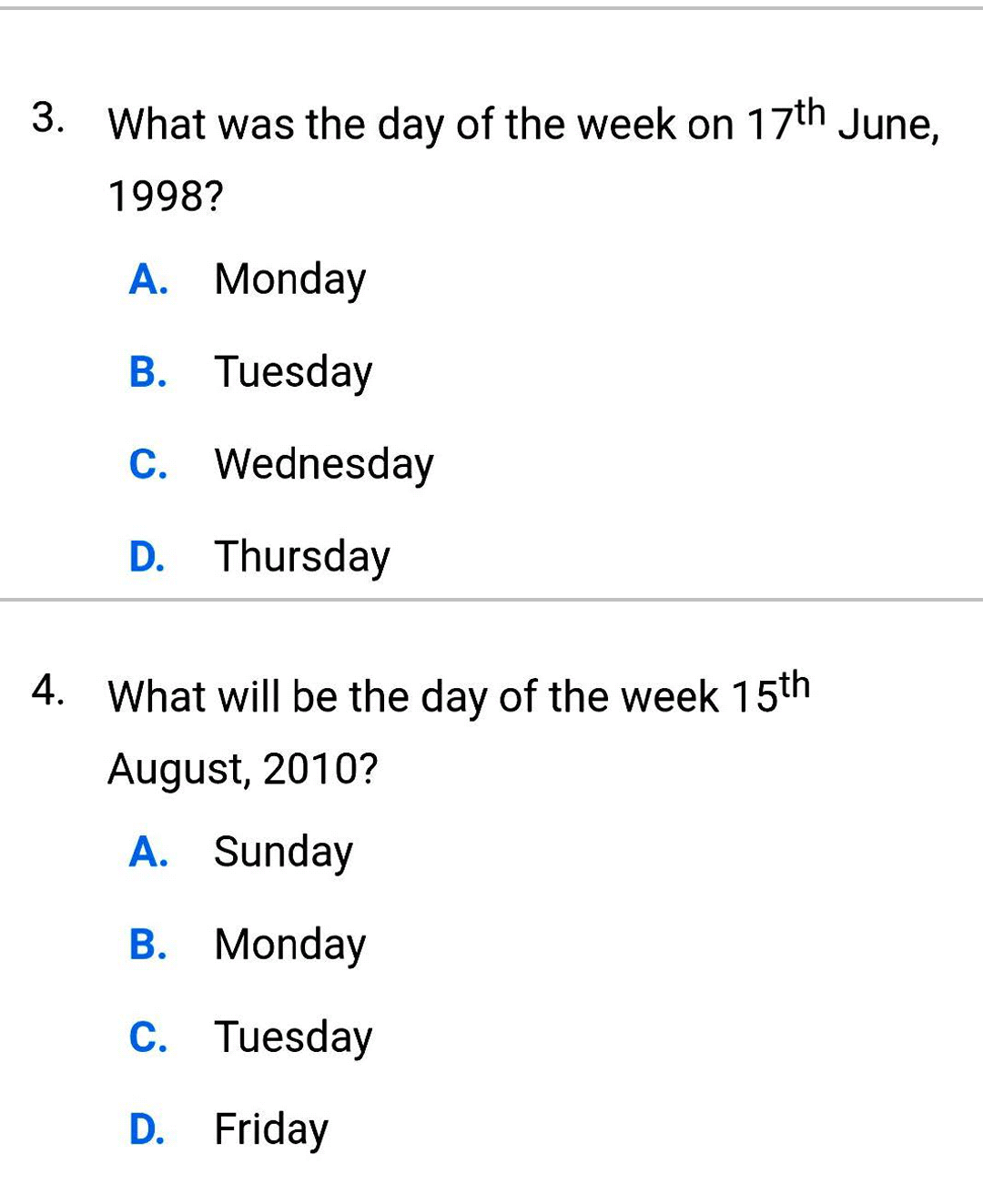Image resolution: width=983 pixels, height=1204 pixels.
Task: Click blue letter B beside Monday, question 4
Action: point(147,945)
